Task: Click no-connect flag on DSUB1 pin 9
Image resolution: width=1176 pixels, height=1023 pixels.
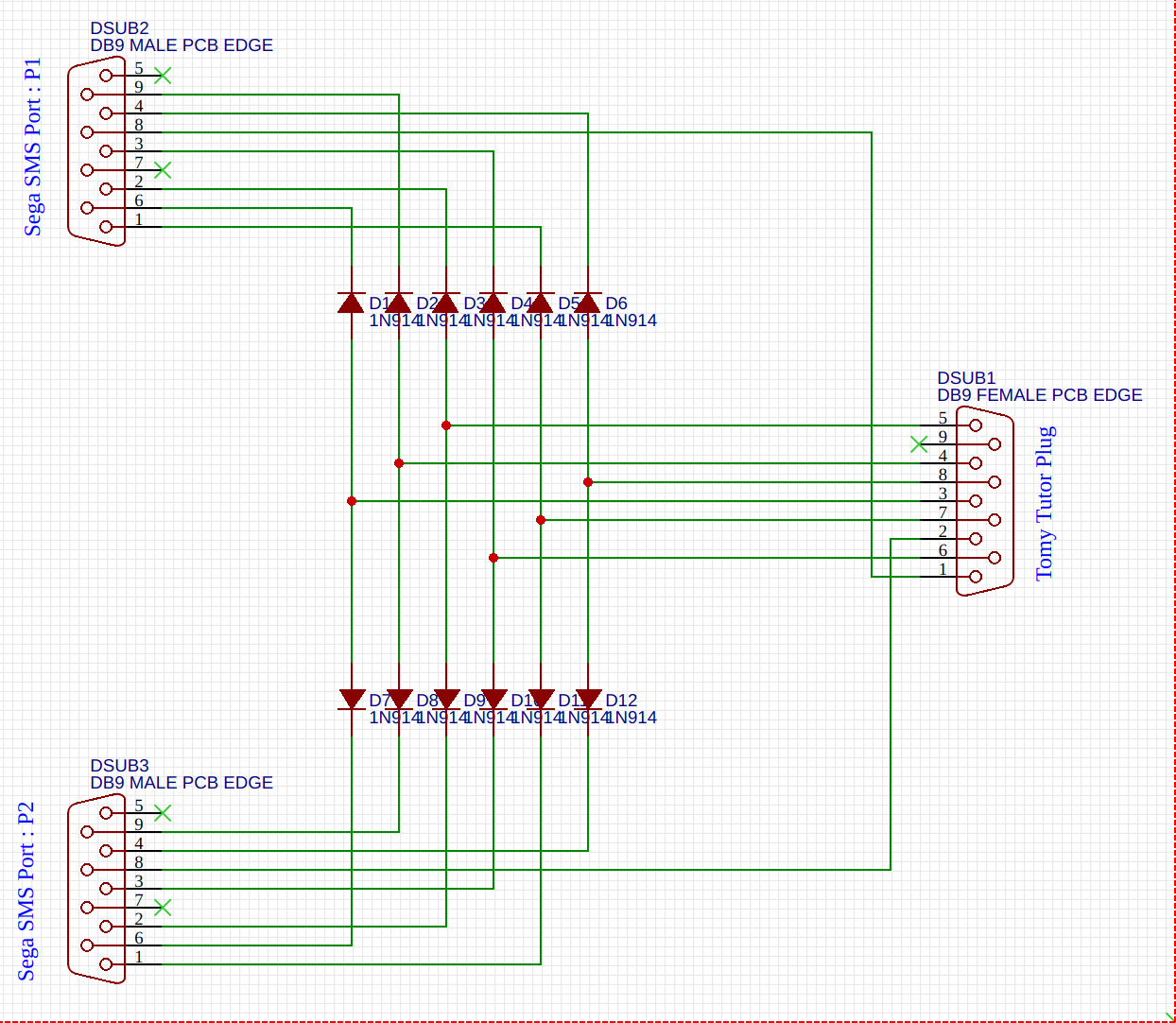Action: (919, 444)
